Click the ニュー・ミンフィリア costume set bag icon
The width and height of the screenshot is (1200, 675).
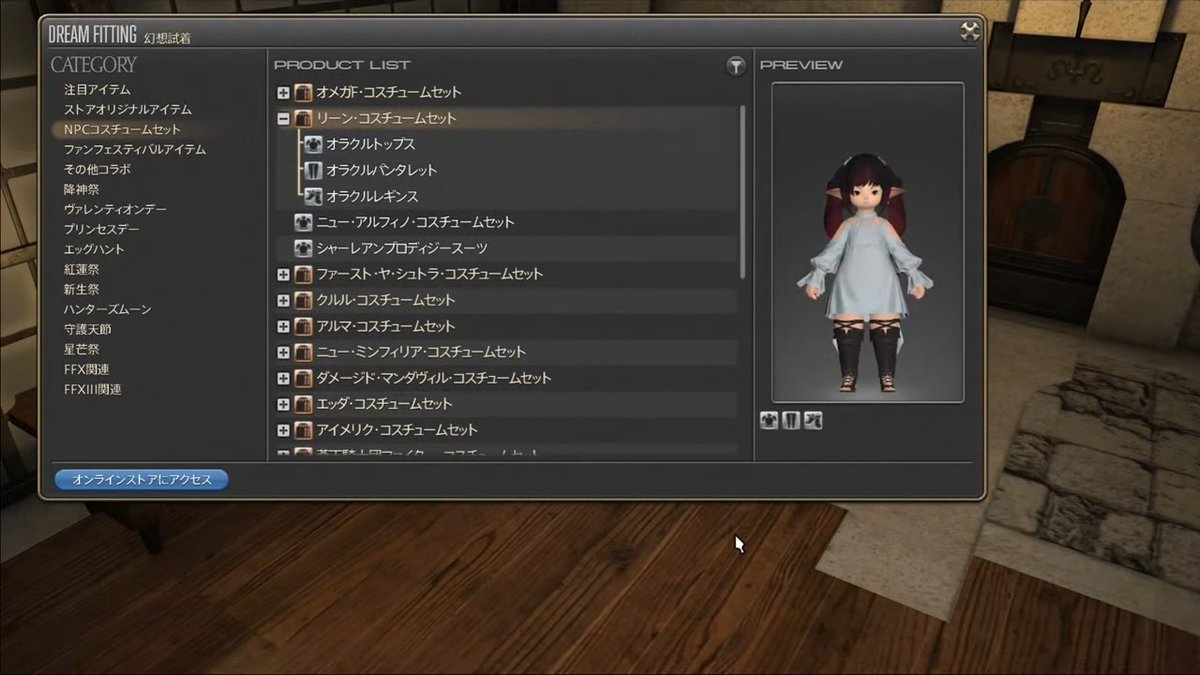coord(303,352)
